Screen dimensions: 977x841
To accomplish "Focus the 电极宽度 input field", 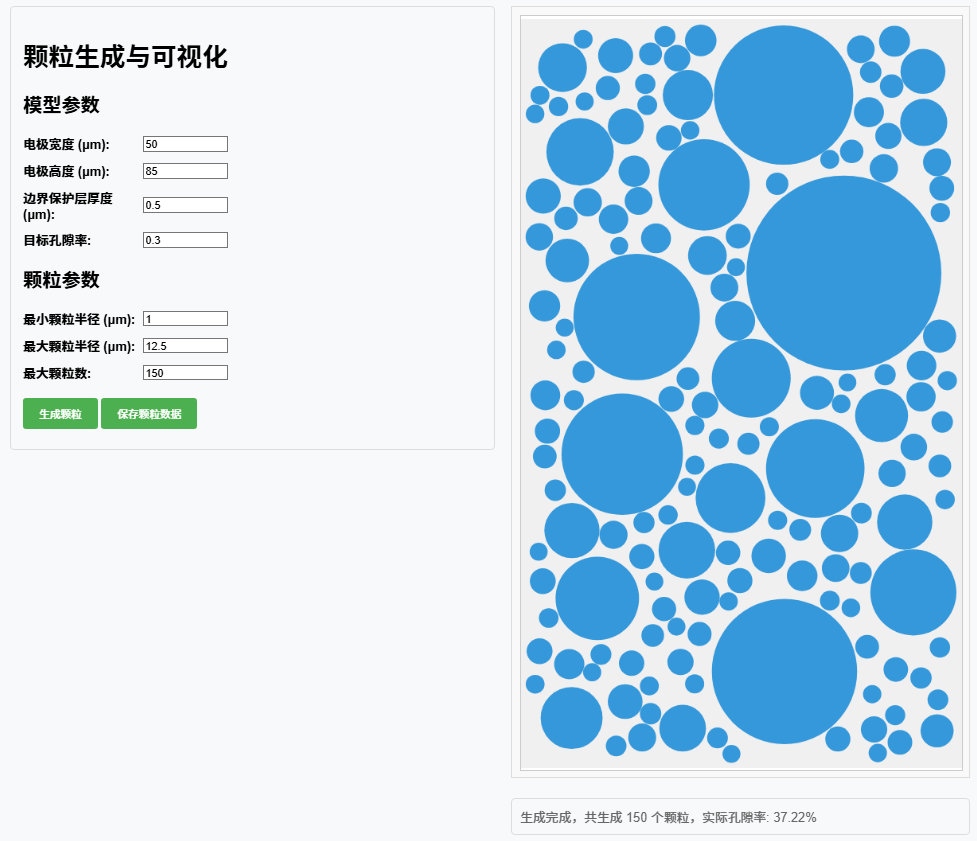I will point(185,144).
